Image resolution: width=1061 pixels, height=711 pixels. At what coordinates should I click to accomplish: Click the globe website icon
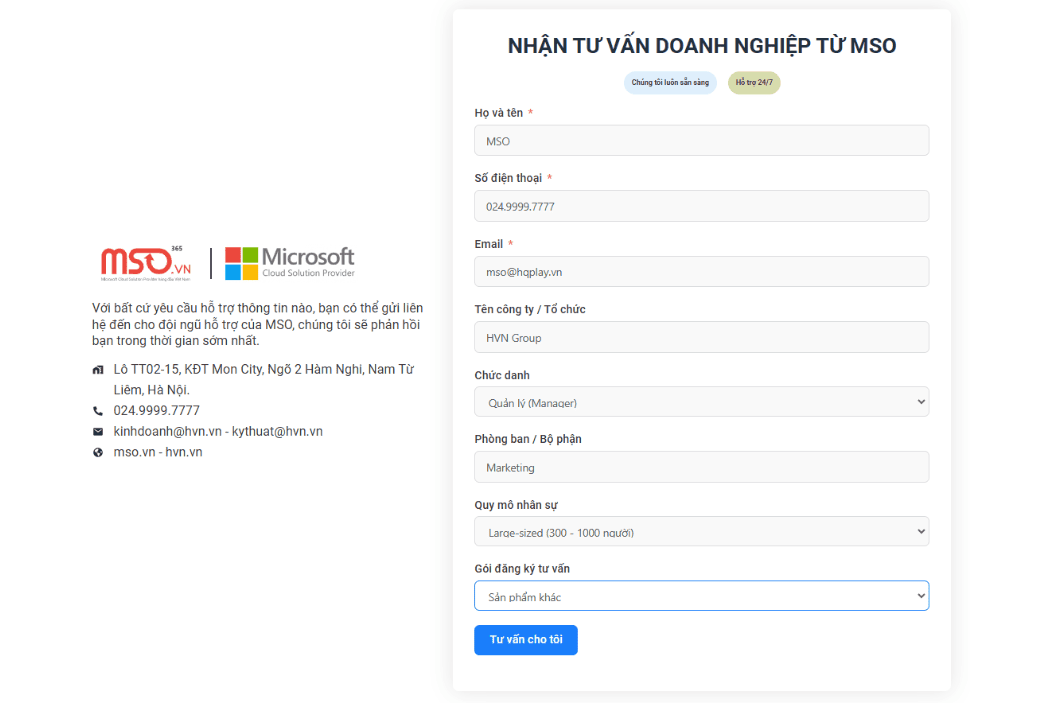pos(98,453)
